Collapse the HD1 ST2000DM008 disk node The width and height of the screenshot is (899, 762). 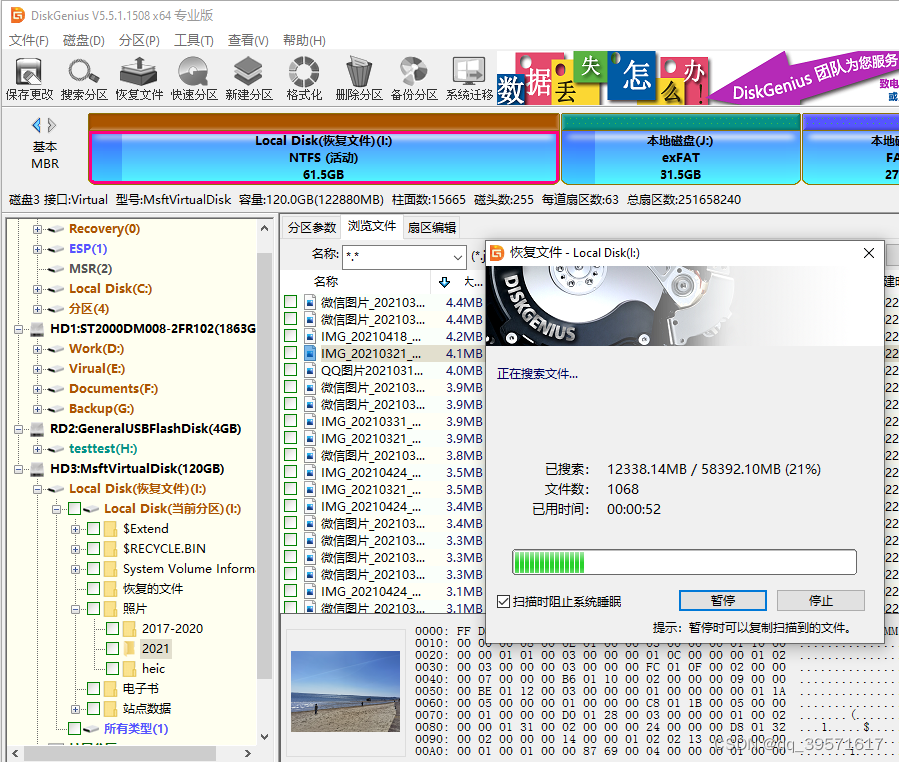[x=18, y=329]
